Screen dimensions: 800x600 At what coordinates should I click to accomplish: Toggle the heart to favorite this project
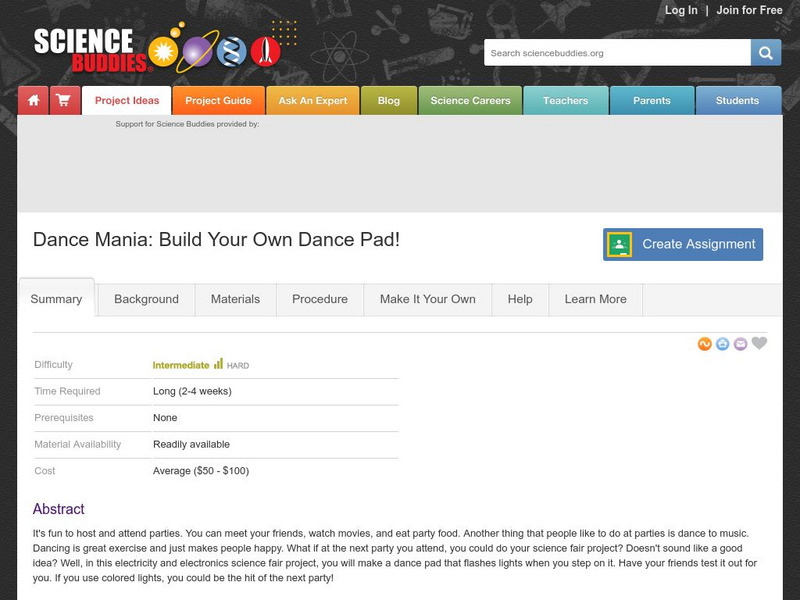click(760, 343)
